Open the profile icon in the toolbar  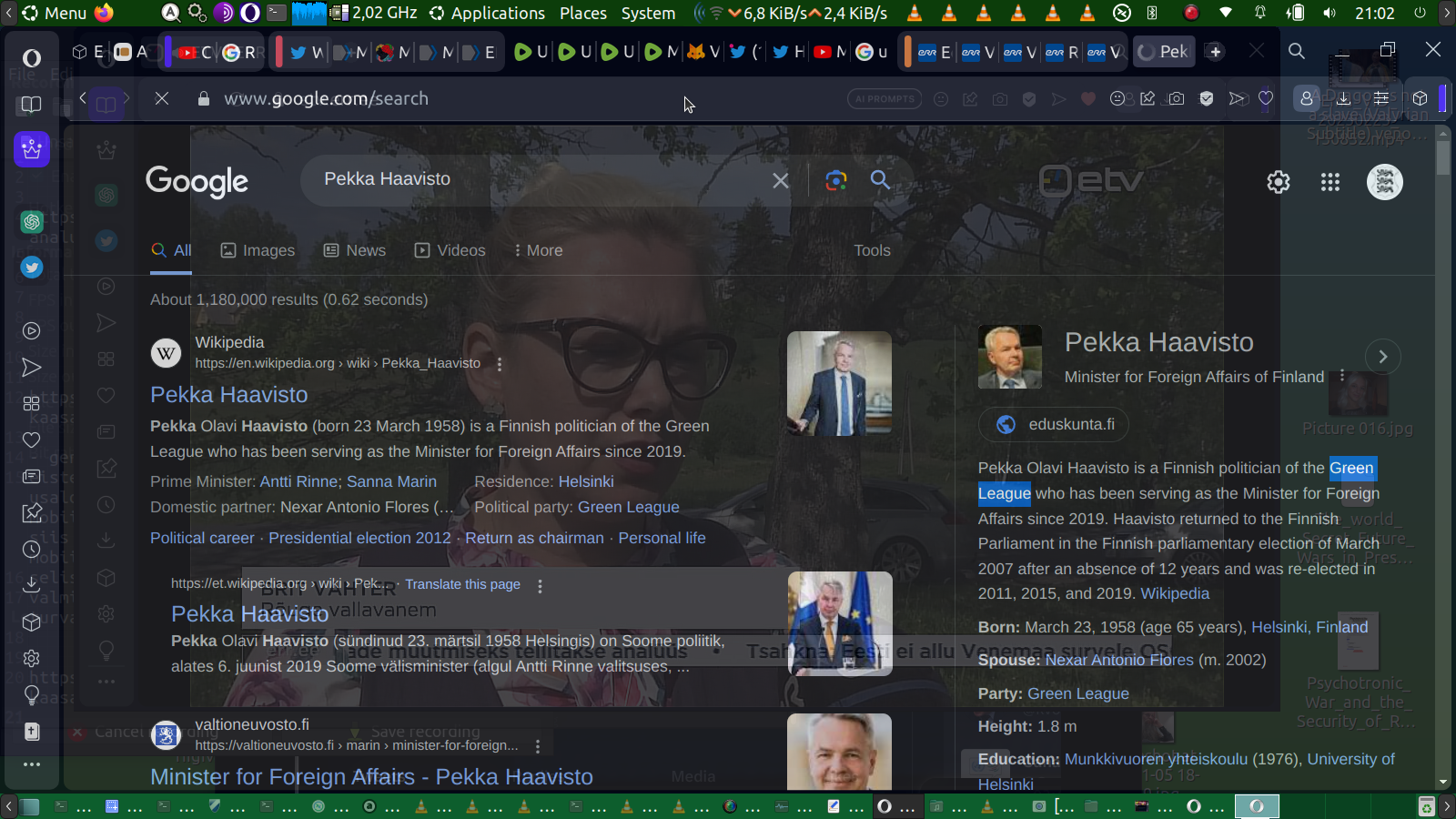coord(1307,98)
